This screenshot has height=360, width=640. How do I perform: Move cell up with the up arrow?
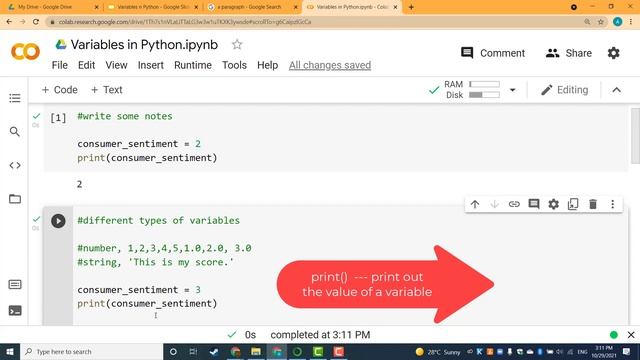tap(475, 204)
